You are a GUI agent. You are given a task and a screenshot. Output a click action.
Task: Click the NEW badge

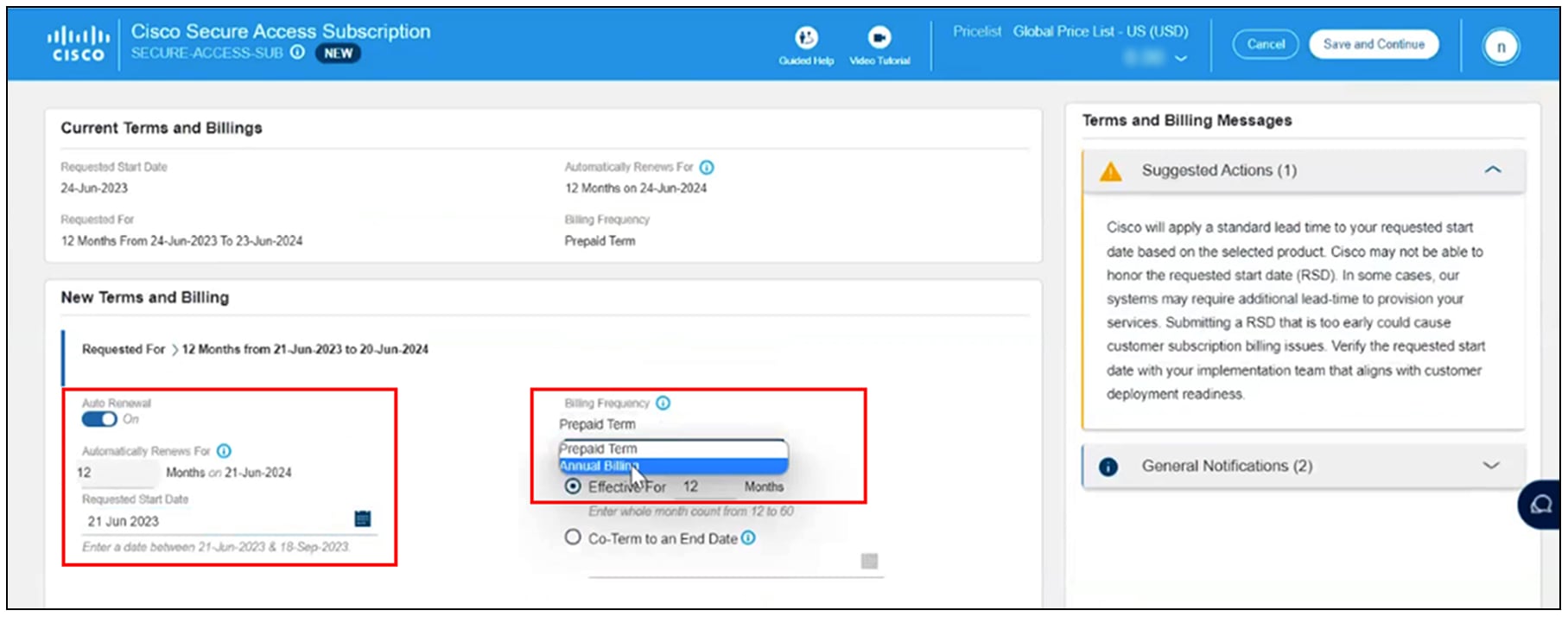(x=338, y=54)
